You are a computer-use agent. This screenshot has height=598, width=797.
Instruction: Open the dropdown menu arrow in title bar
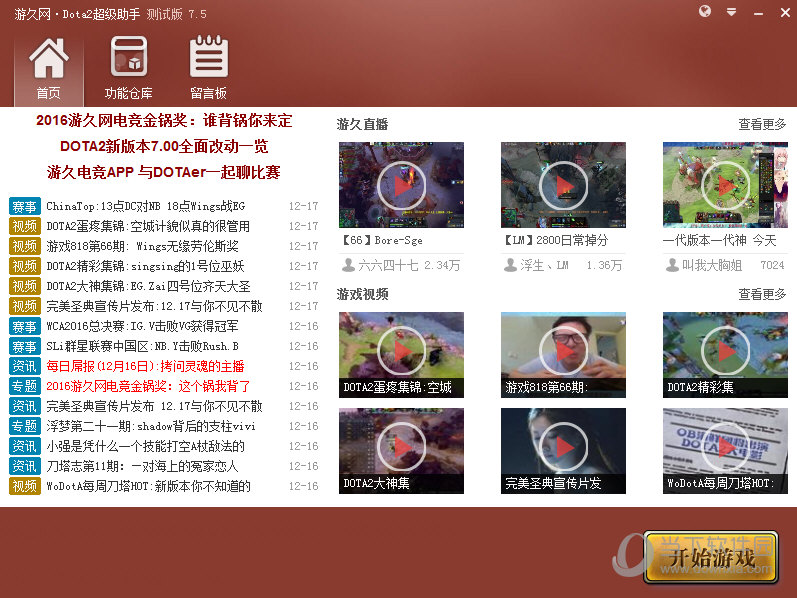click(731, 12)
